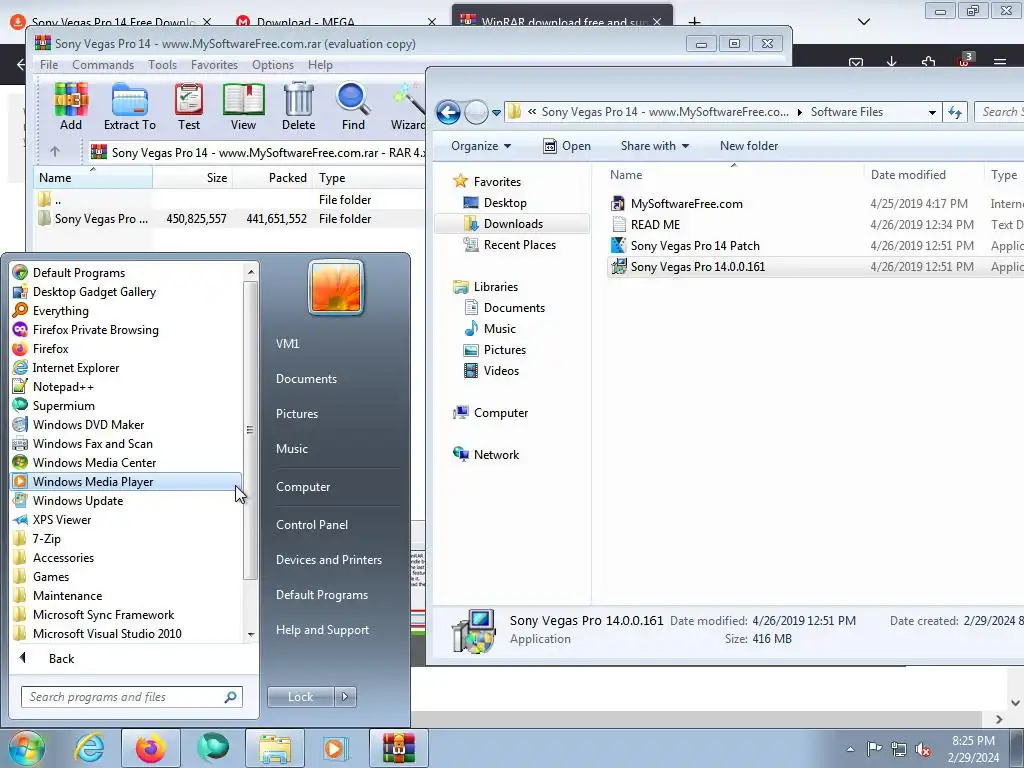
Task: Open Share with dropdown in Explorer
Action: [x=654, y=146]
